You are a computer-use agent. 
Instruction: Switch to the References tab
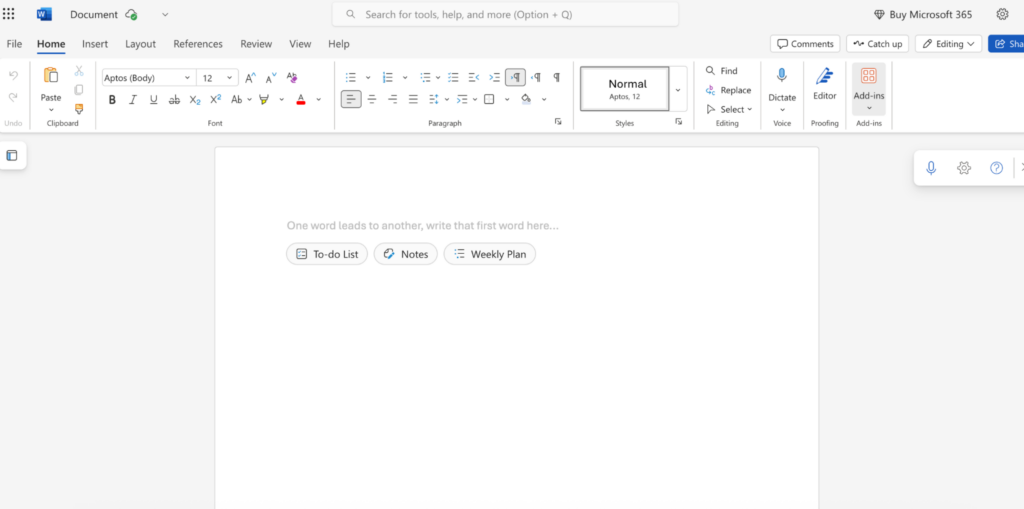pyautogui.click(x=198, y=44)
